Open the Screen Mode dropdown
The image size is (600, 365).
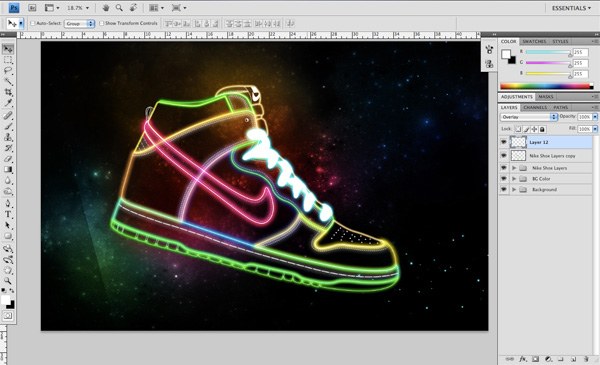(179, 8)
